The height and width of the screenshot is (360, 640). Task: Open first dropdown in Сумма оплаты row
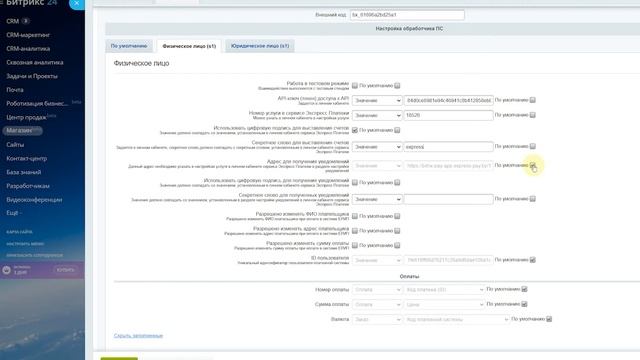pyautogui.click(x=377, y=304)
